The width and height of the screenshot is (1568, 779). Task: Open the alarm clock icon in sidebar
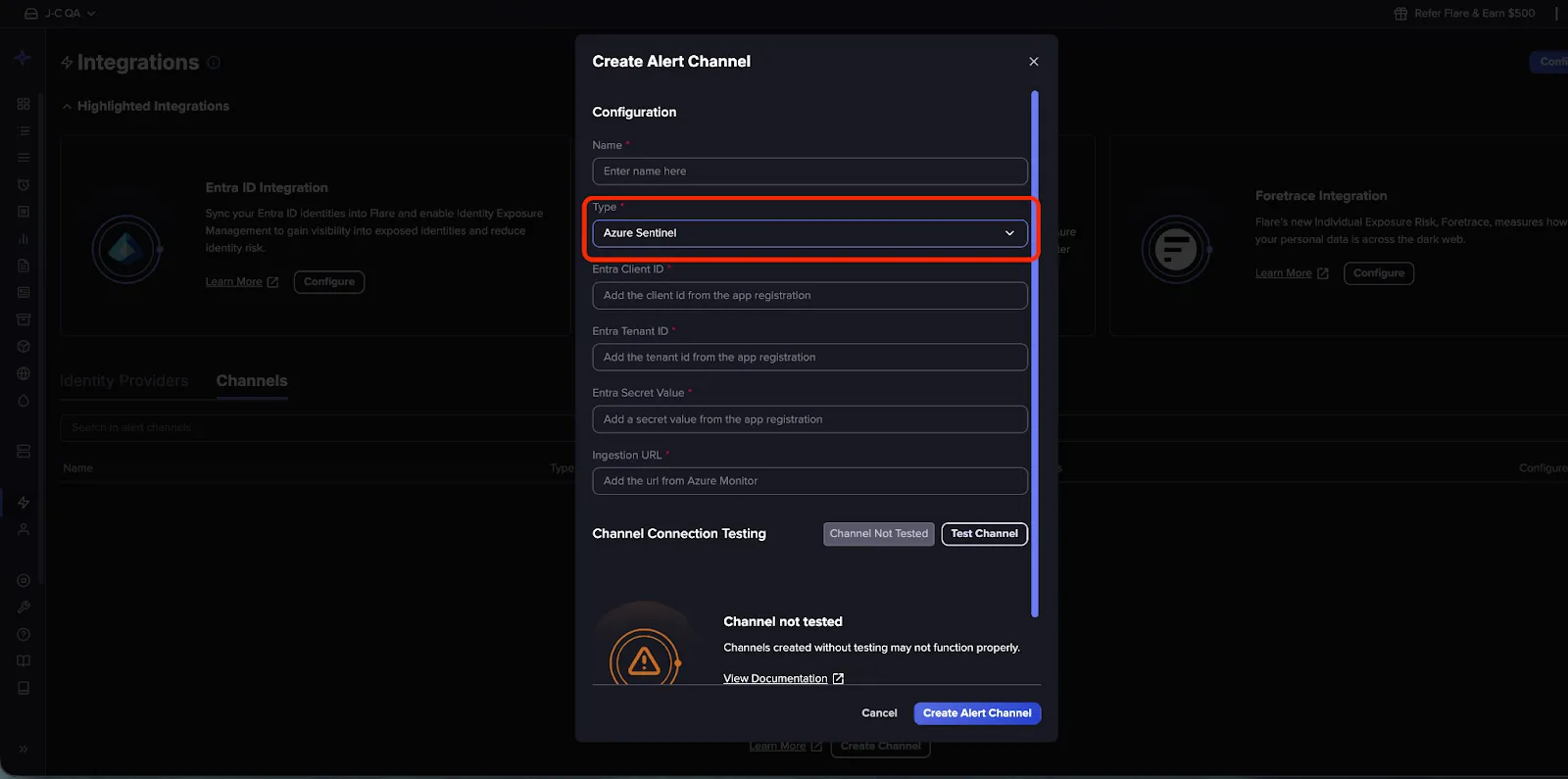[24, 184]
